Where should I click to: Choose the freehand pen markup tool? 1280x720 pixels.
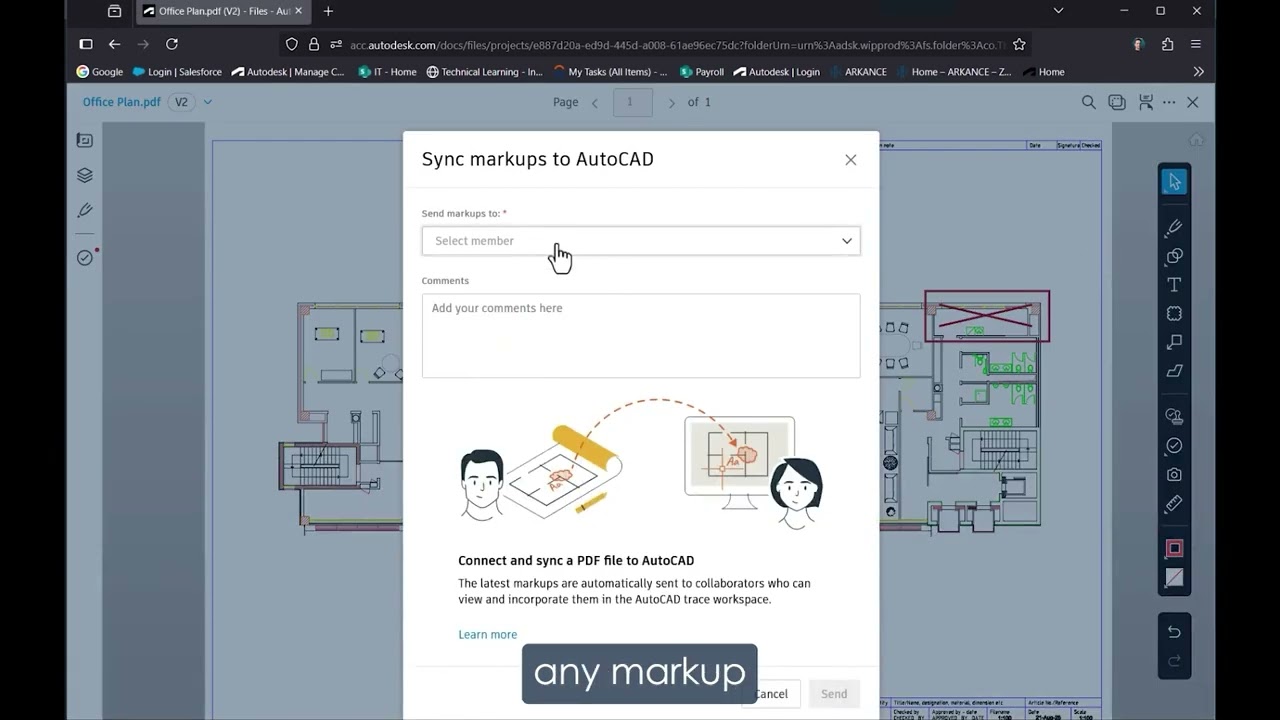point(1174,228)
